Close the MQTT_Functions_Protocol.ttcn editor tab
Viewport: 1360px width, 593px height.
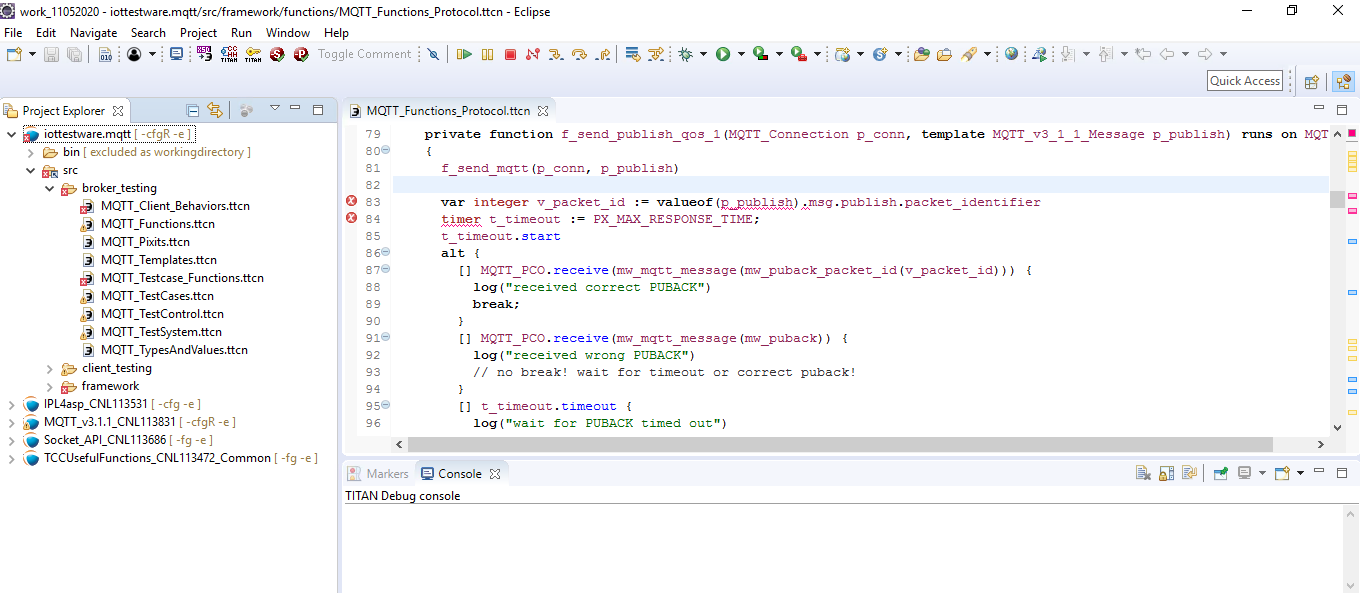543,111
